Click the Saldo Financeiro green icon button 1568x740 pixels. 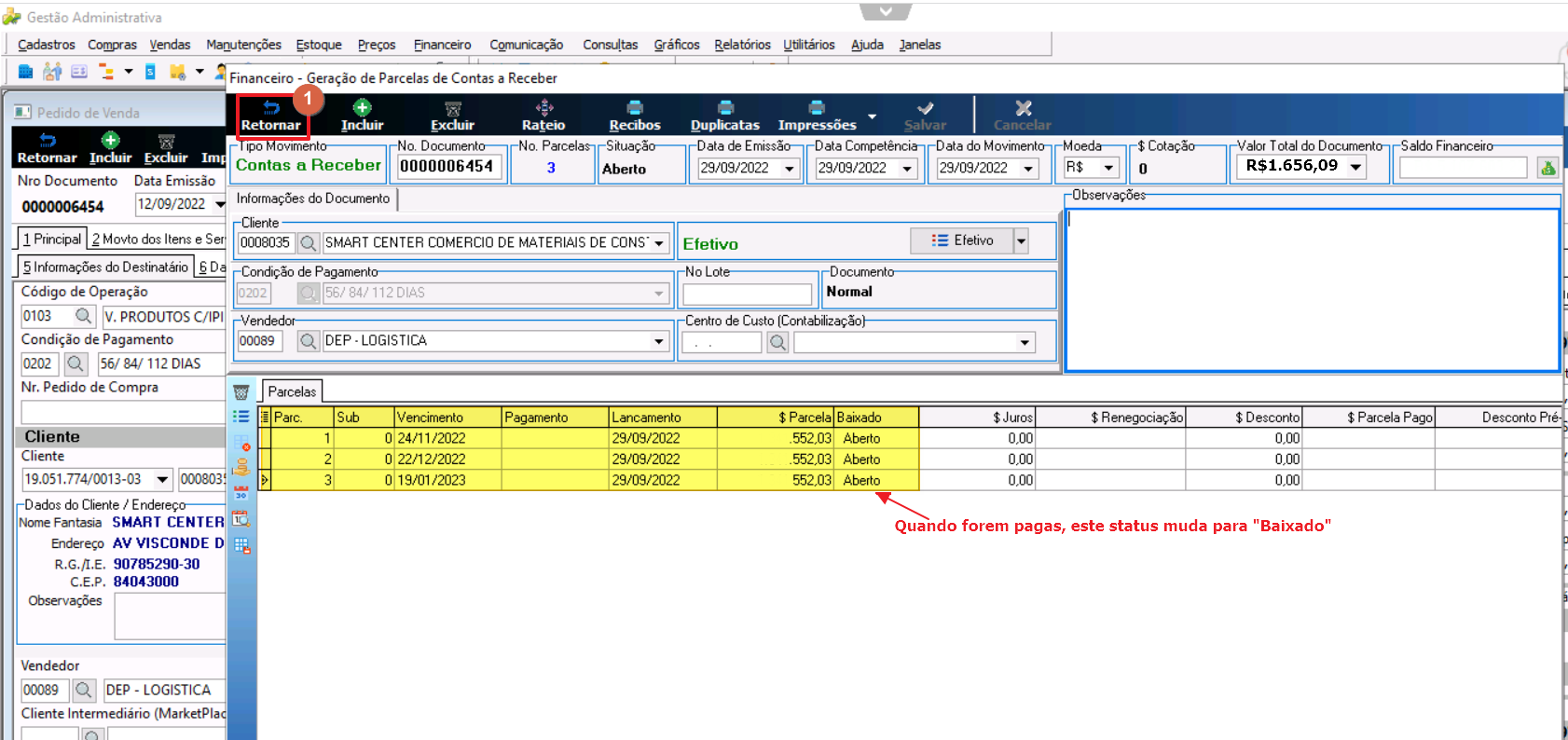pos(1547,168)
